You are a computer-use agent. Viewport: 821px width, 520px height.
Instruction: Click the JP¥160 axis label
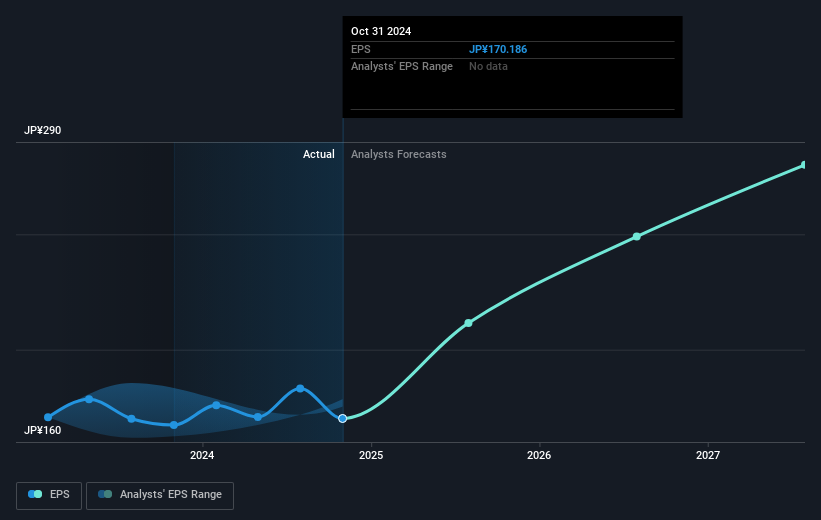click(42, 430)
